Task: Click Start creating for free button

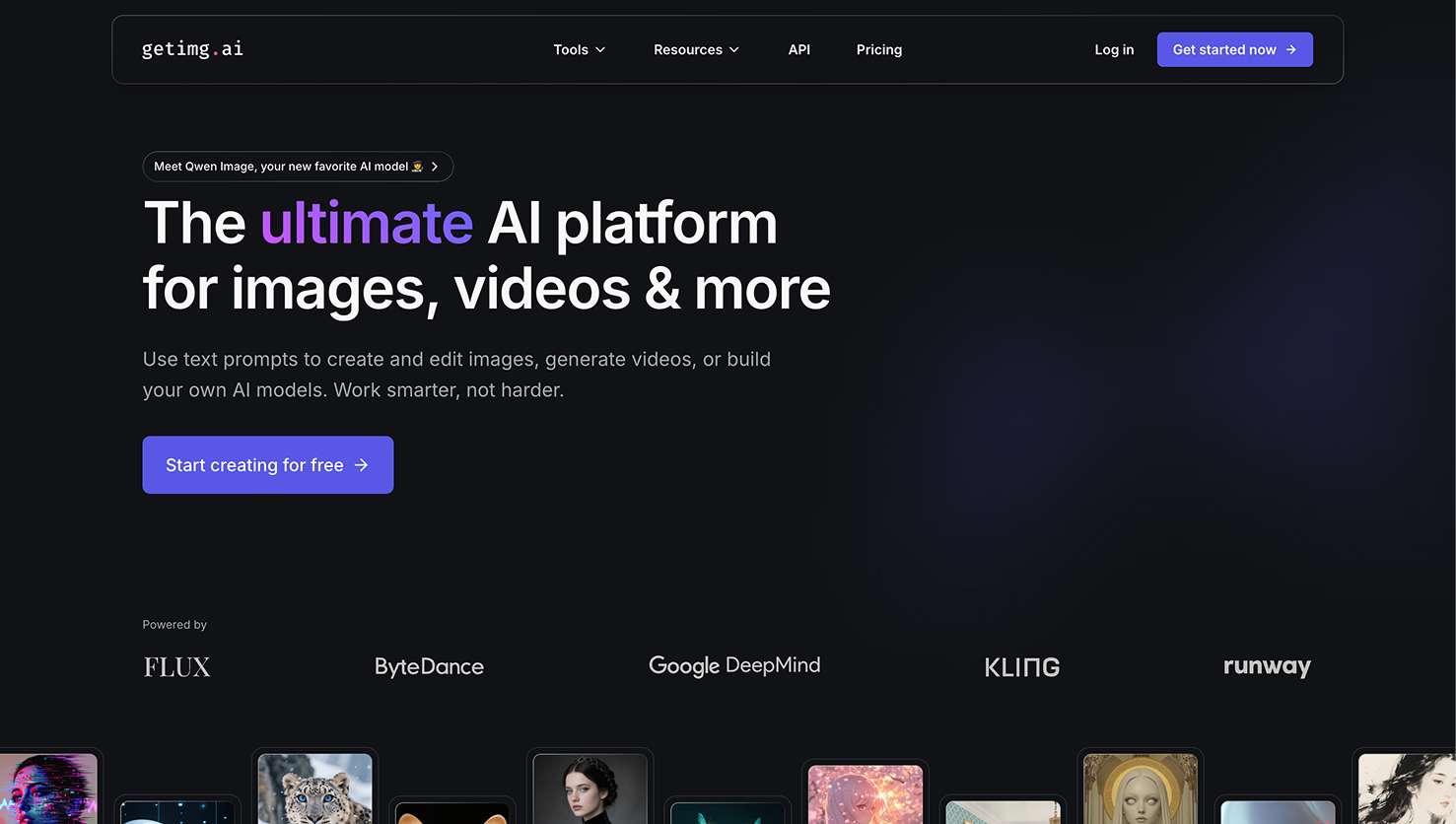Action: 268,465
